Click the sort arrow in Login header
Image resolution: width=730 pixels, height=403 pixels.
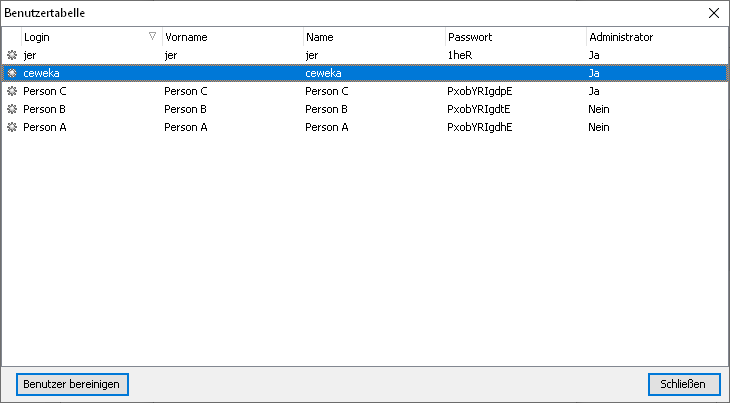click(152, 36)
